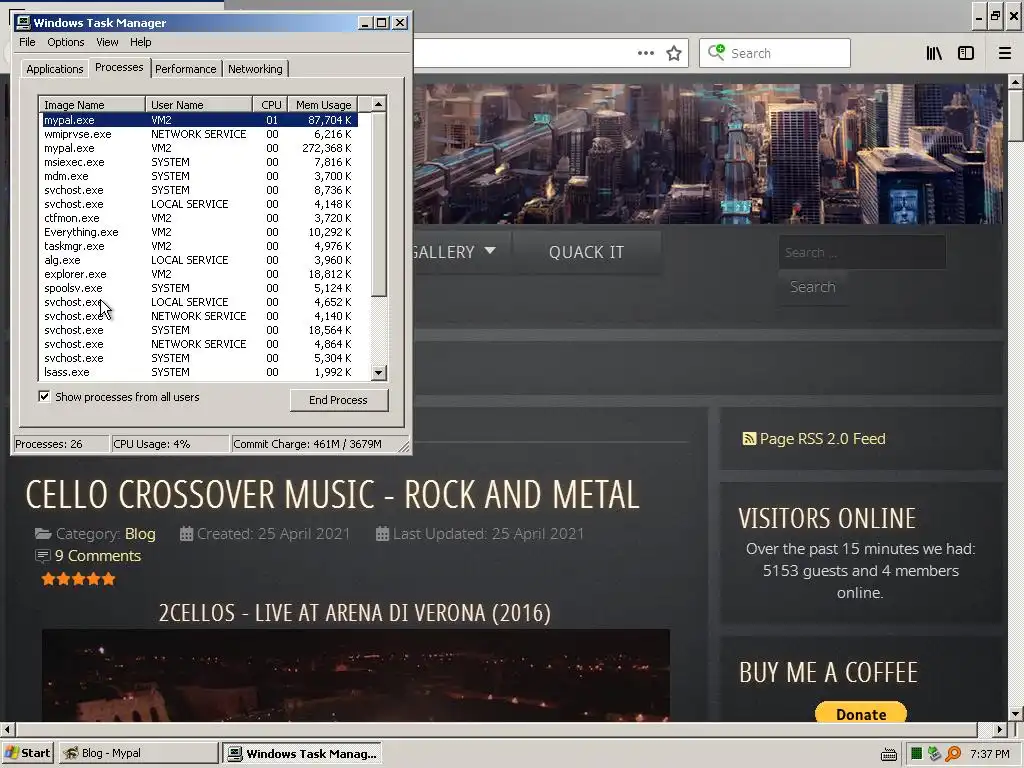Click the Created date calendar icon
This screenshot has width=1024, height=768.
[x=186, y=534]
